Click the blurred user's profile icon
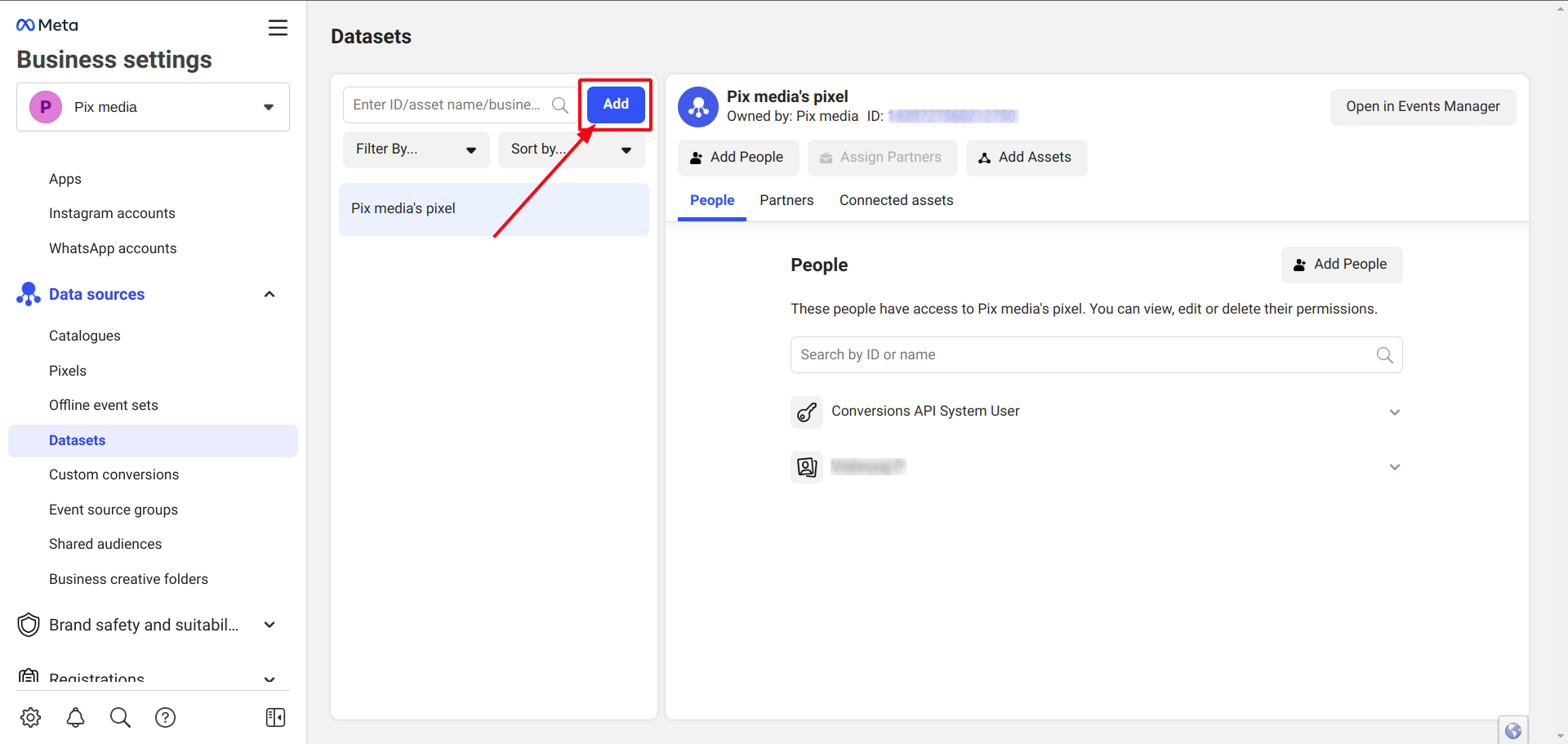 click(807, 467)
